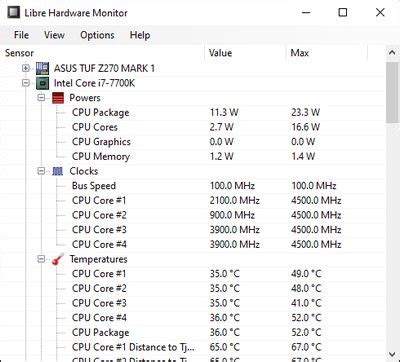Open the Help menu
This screenshot has height=362, width=400.
(140, 35)
